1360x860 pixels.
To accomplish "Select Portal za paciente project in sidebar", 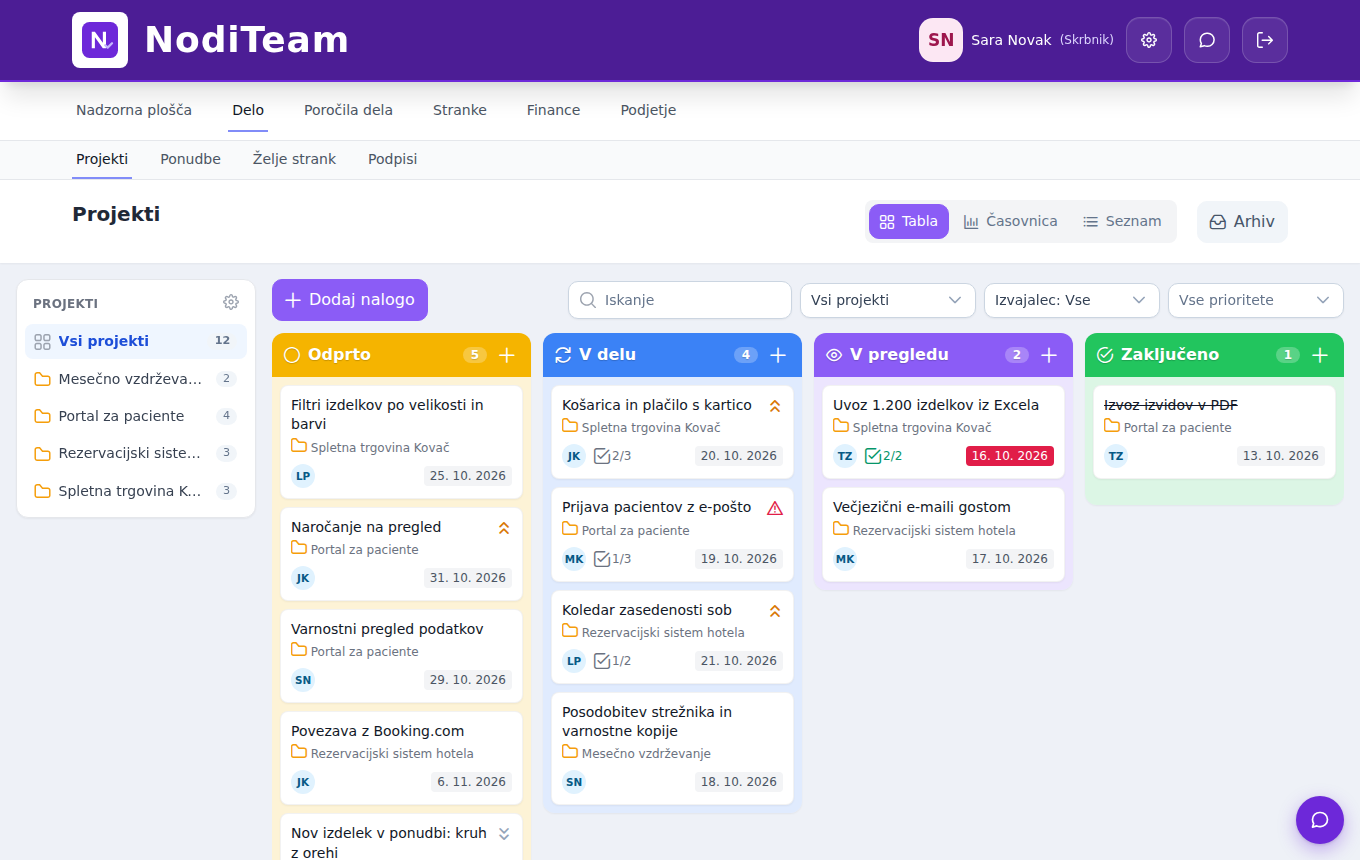I will click(x=136, y=416).
